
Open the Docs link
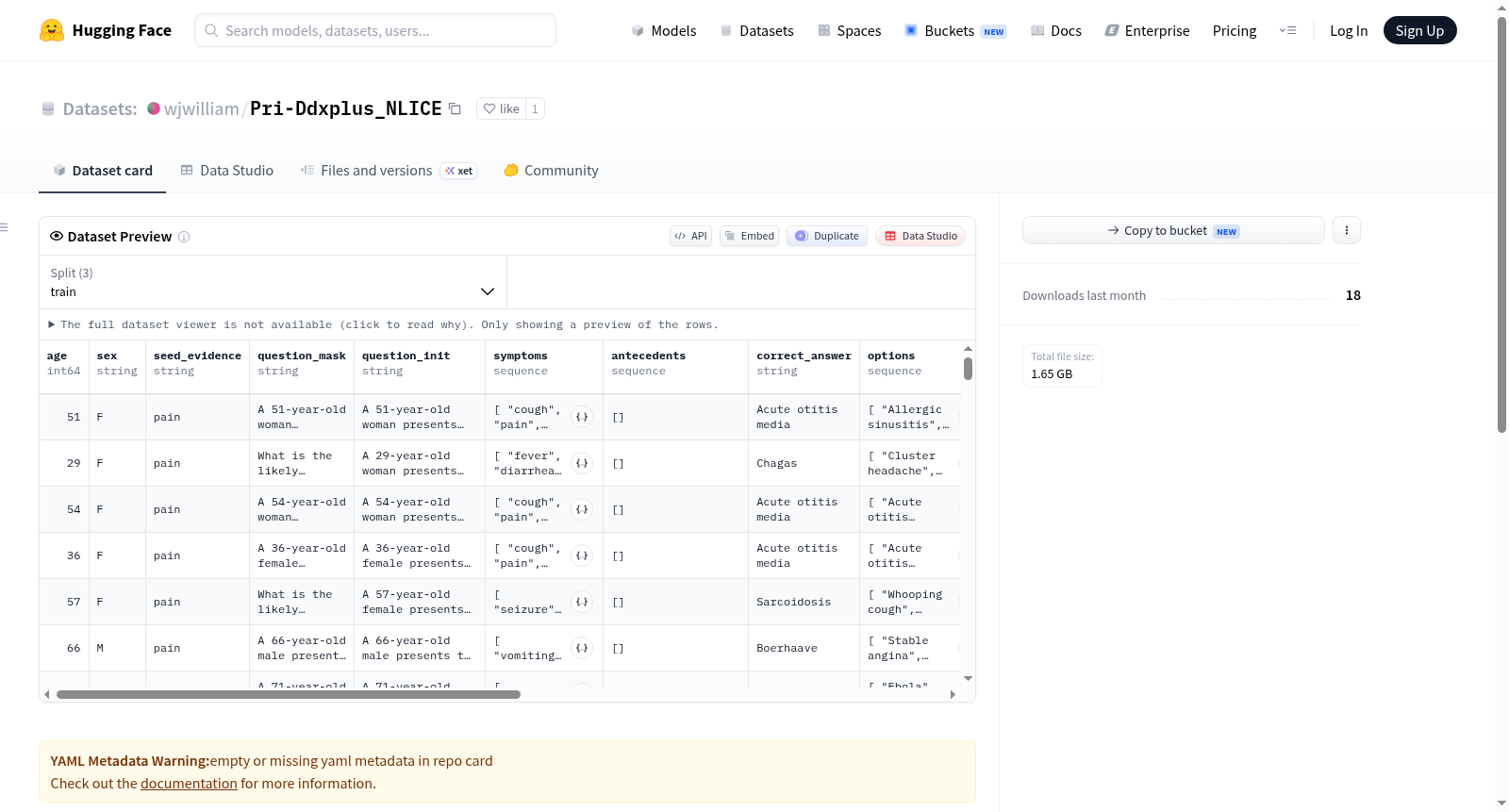point(1056,30)
